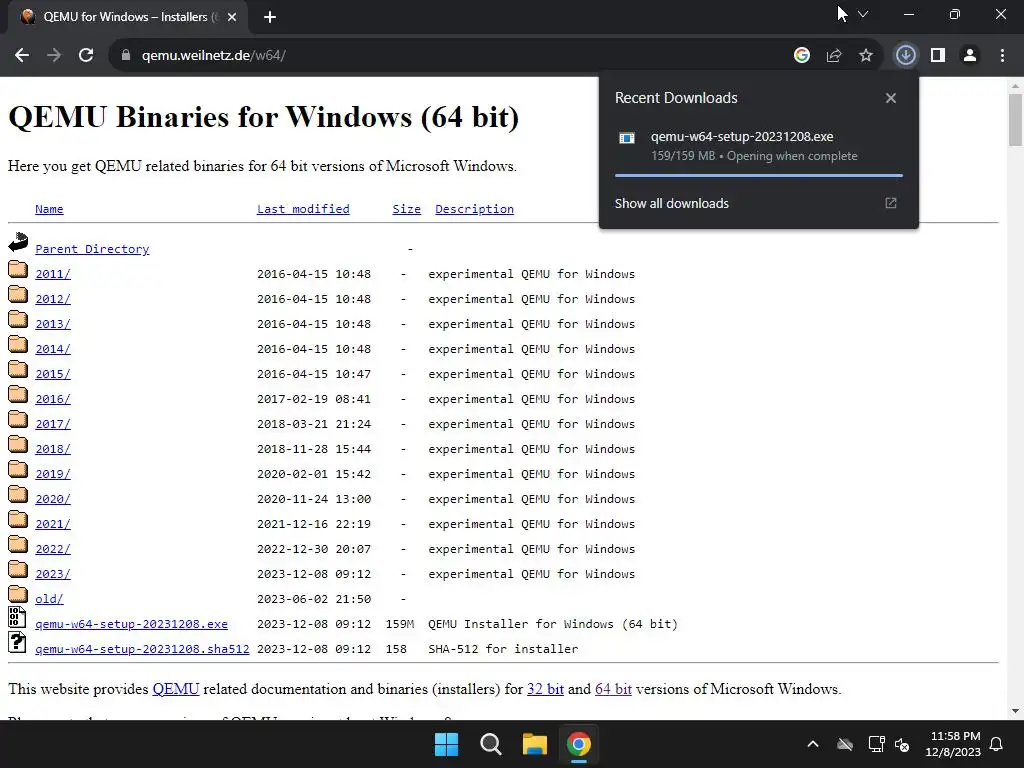
Task: Sort the listing by Name
Action: (49, 209)
